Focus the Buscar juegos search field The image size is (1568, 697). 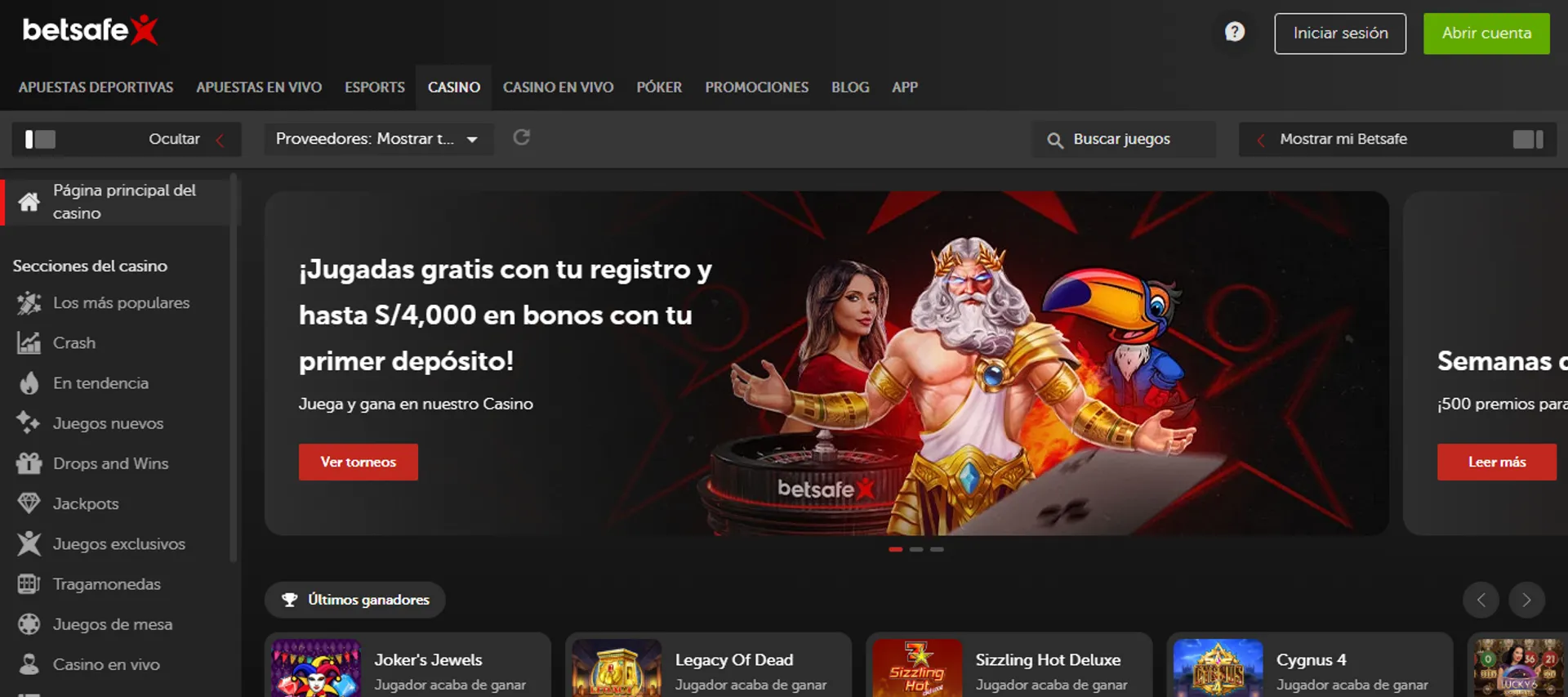1124,140
